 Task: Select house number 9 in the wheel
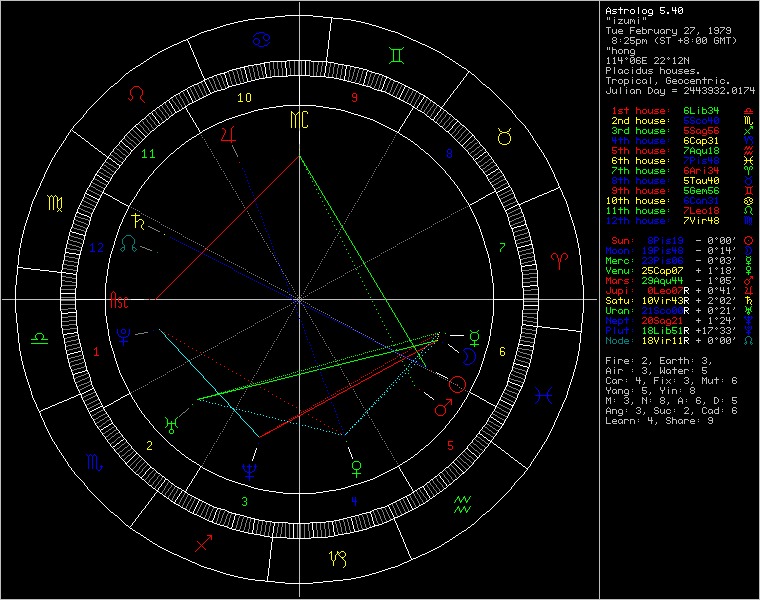(x=354, y=98)
